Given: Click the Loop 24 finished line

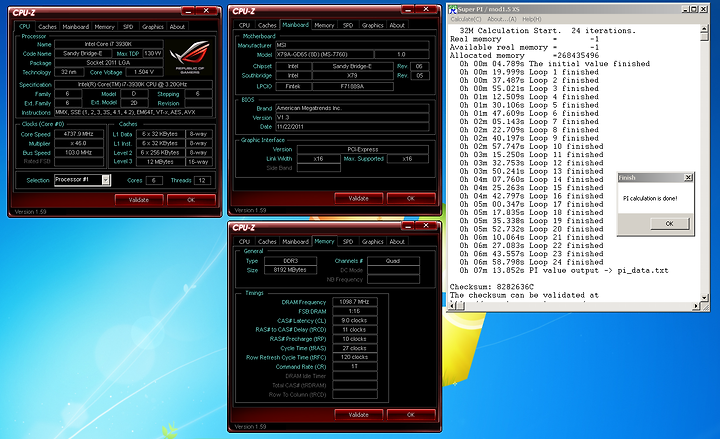Looking at the screenshot, I should point(529,262).
